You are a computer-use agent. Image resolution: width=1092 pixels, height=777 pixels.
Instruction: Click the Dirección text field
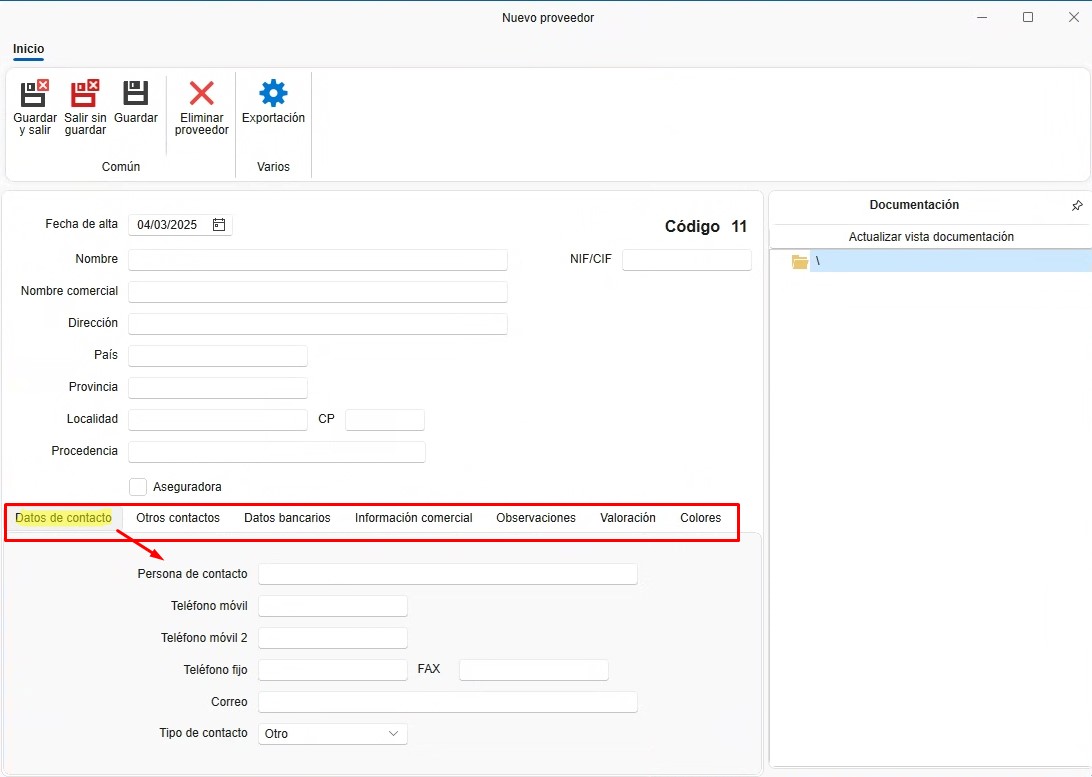(x=318, y=324)
